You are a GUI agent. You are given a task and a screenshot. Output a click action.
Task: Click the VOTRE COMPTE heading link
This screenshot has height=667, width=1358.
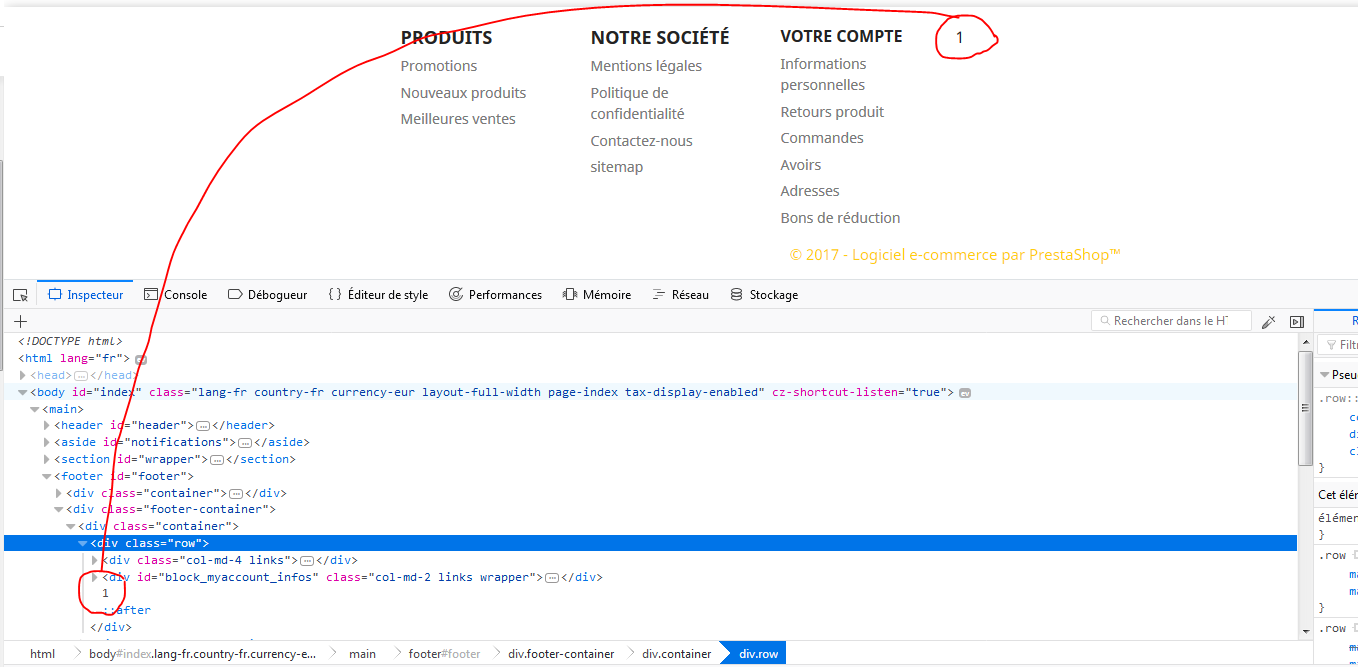[841, 36]
